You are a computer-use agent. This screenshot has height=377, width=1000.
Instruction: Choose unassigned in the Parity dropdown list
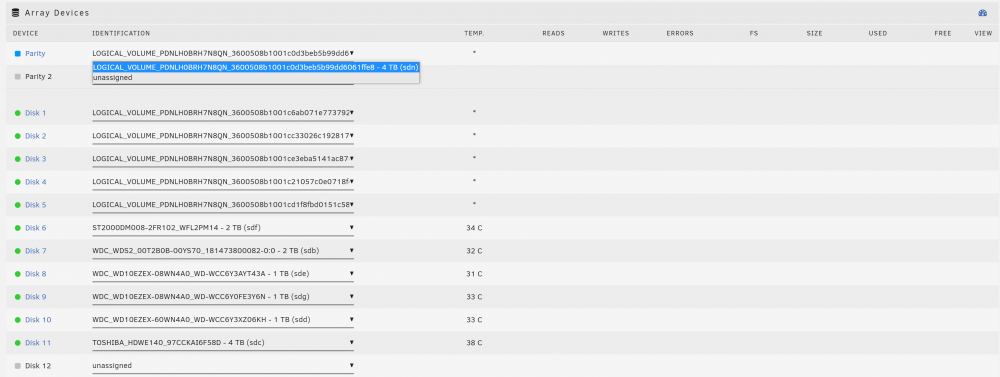(256, 77)
